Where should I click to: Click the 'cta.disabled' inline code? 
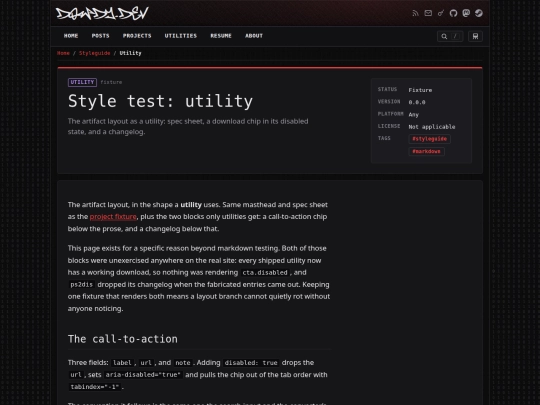coord(265,272)
